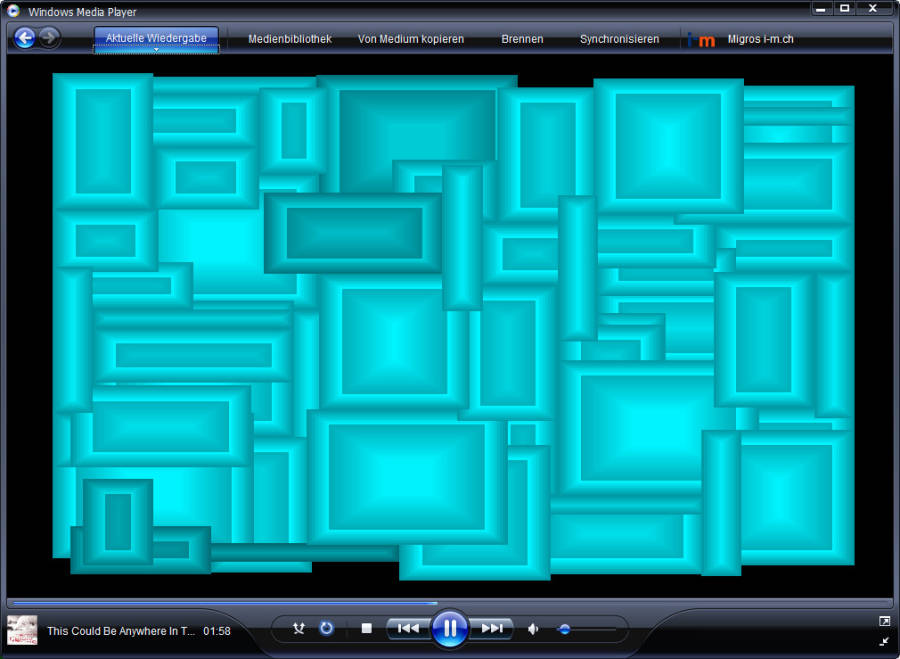Screen dimensions: 900x659
Task: Skip to the next track
Action: (x=492, y=629)
